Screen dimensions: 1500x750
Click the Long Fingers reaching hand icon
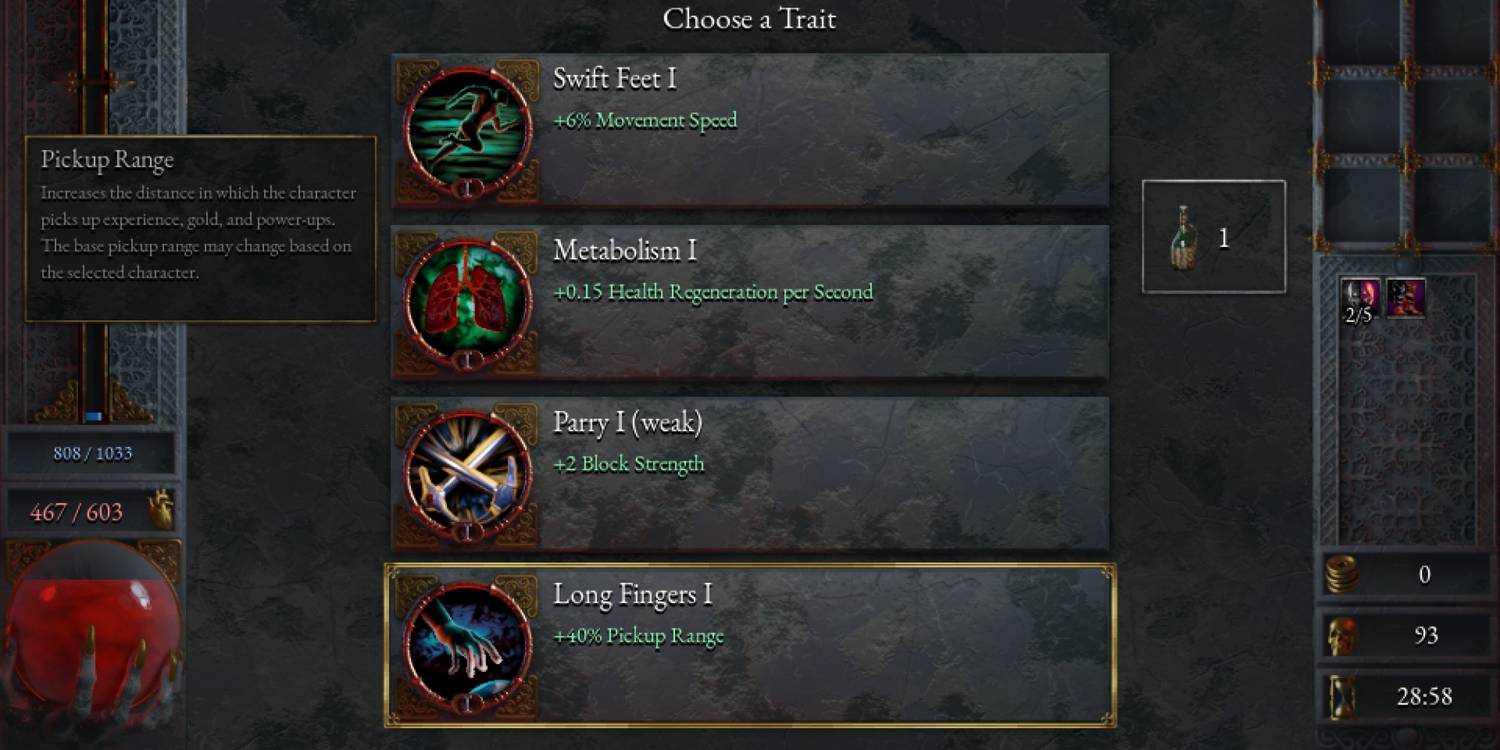[467, 646]
